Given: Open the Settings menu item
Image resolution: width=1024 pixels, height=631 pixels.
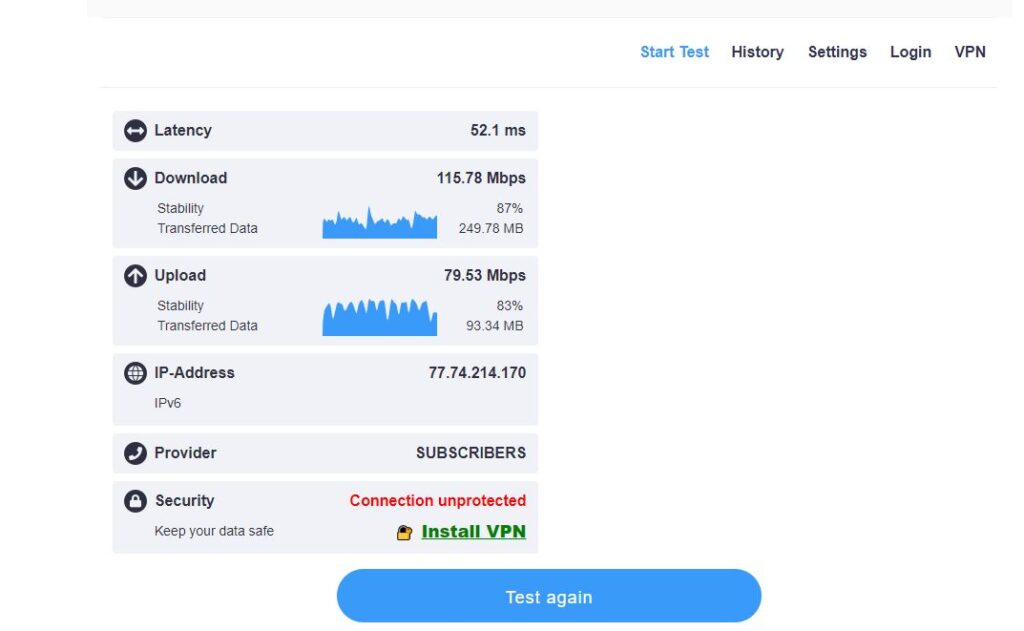Looking at the screenshot, I should 837,52.
